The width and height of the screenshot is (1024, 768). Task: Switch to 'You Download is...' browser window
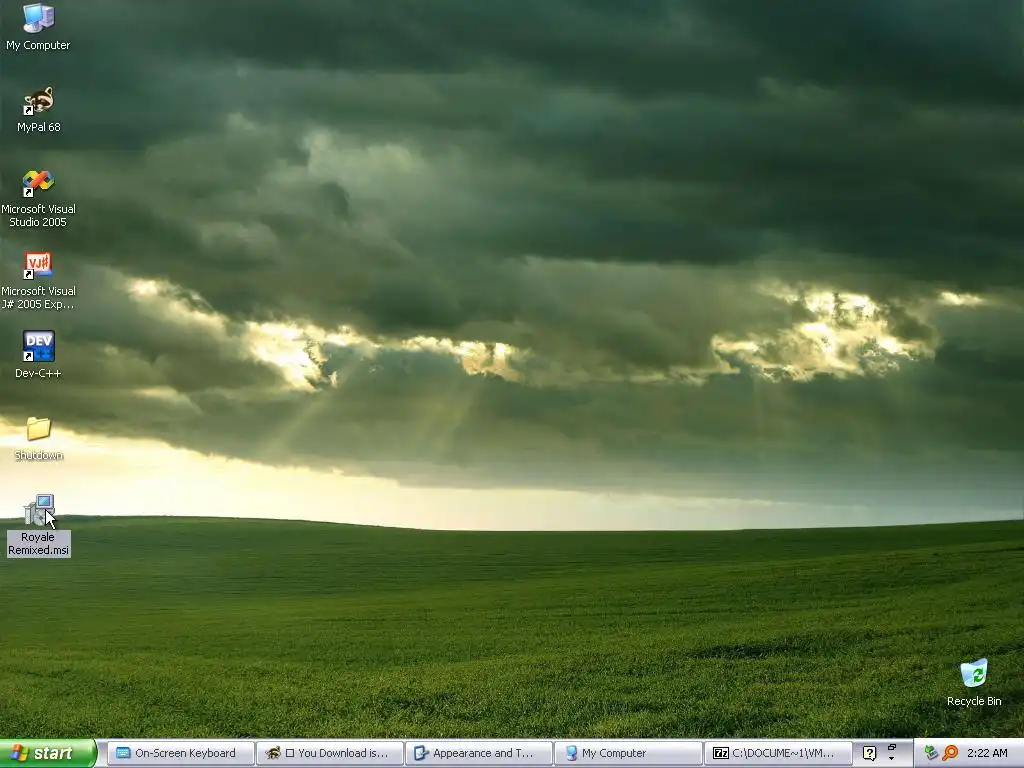click(x=329, y=753)
